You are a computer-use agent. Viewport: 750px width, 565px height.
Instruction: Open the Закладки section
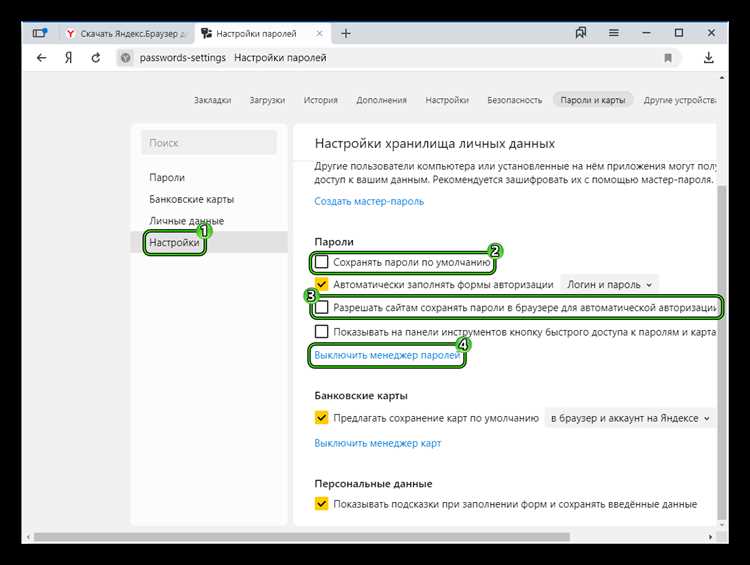click(212, 100)
